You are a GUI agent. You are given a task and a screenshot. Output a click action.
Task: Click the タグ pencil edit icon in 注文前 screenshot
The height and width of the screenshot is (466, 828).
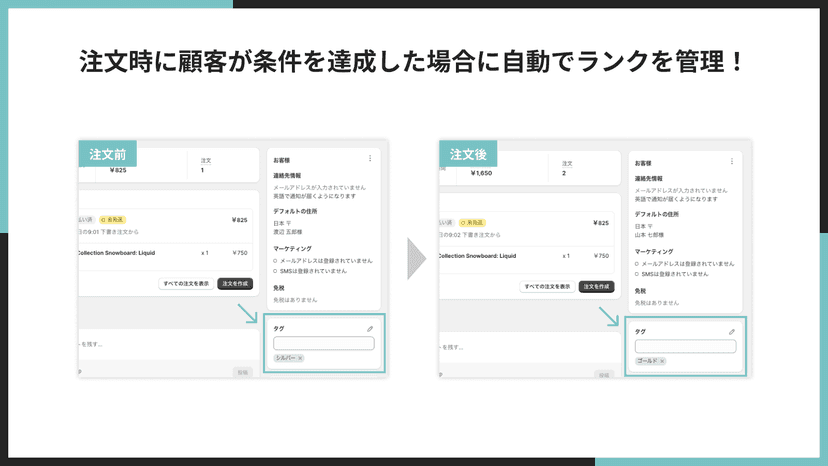(x=370, y=329)
